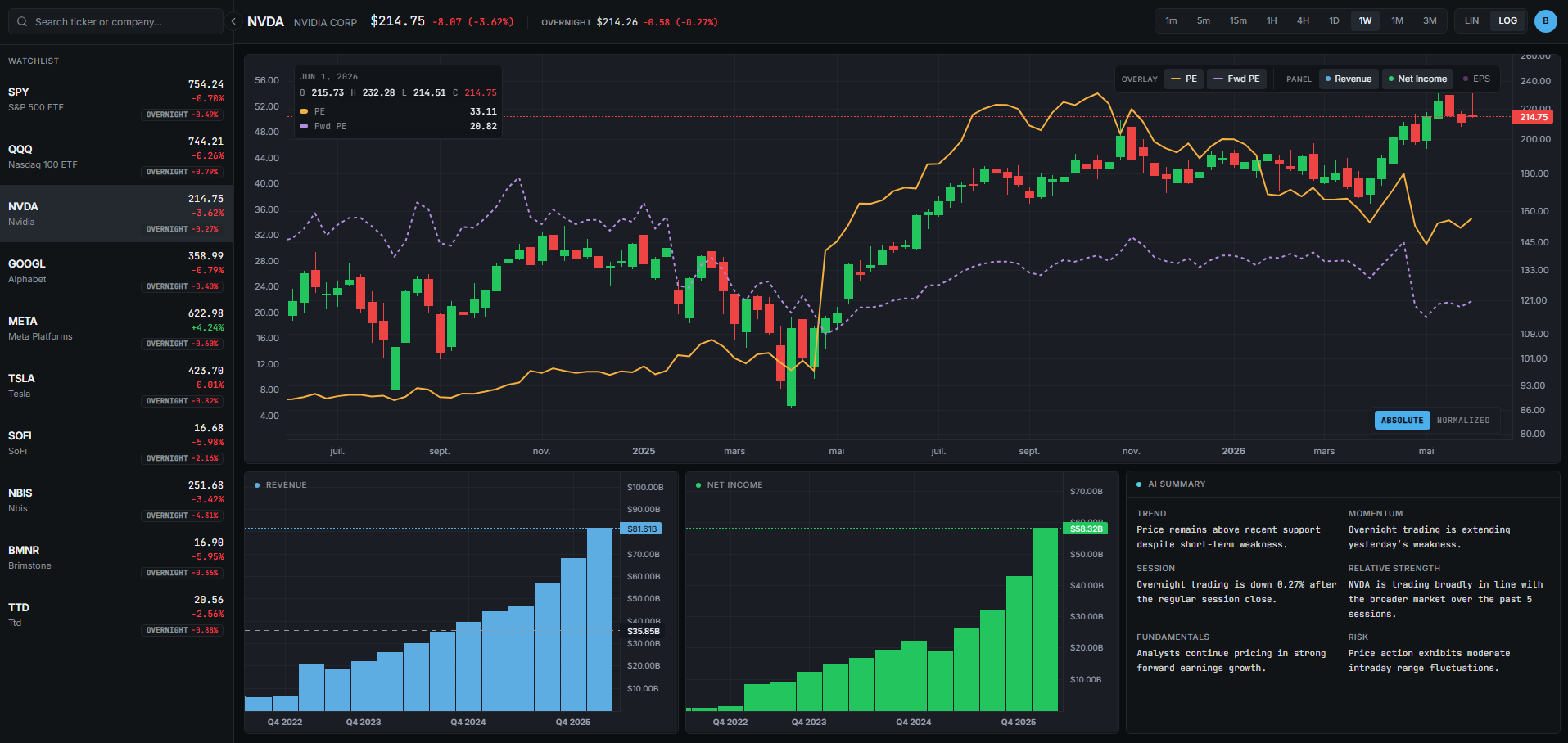Select the 1m timeframe
The image size is (1568, 743).
(1171, 21)
